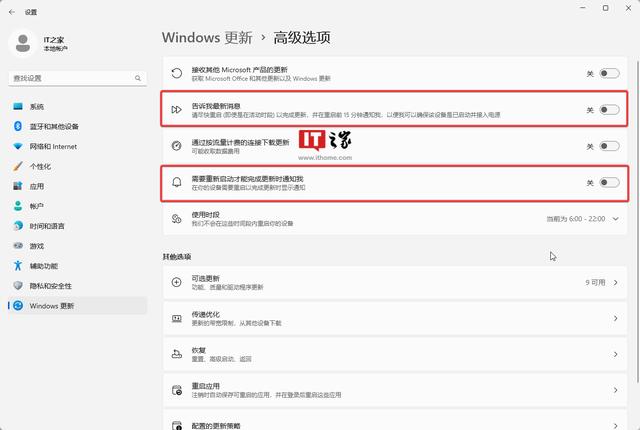Expand the 使用时段 active hours row
Image resolution: width=640 pixels, height=430 pixels.
coord(614,218)
